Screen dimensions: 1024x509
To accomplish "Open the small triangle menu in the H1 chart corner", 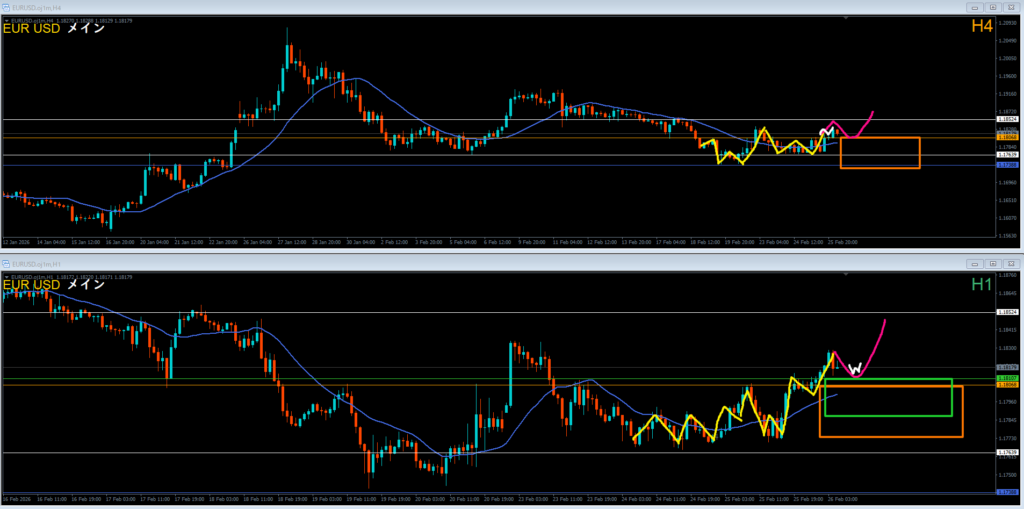I will [6, 277].
